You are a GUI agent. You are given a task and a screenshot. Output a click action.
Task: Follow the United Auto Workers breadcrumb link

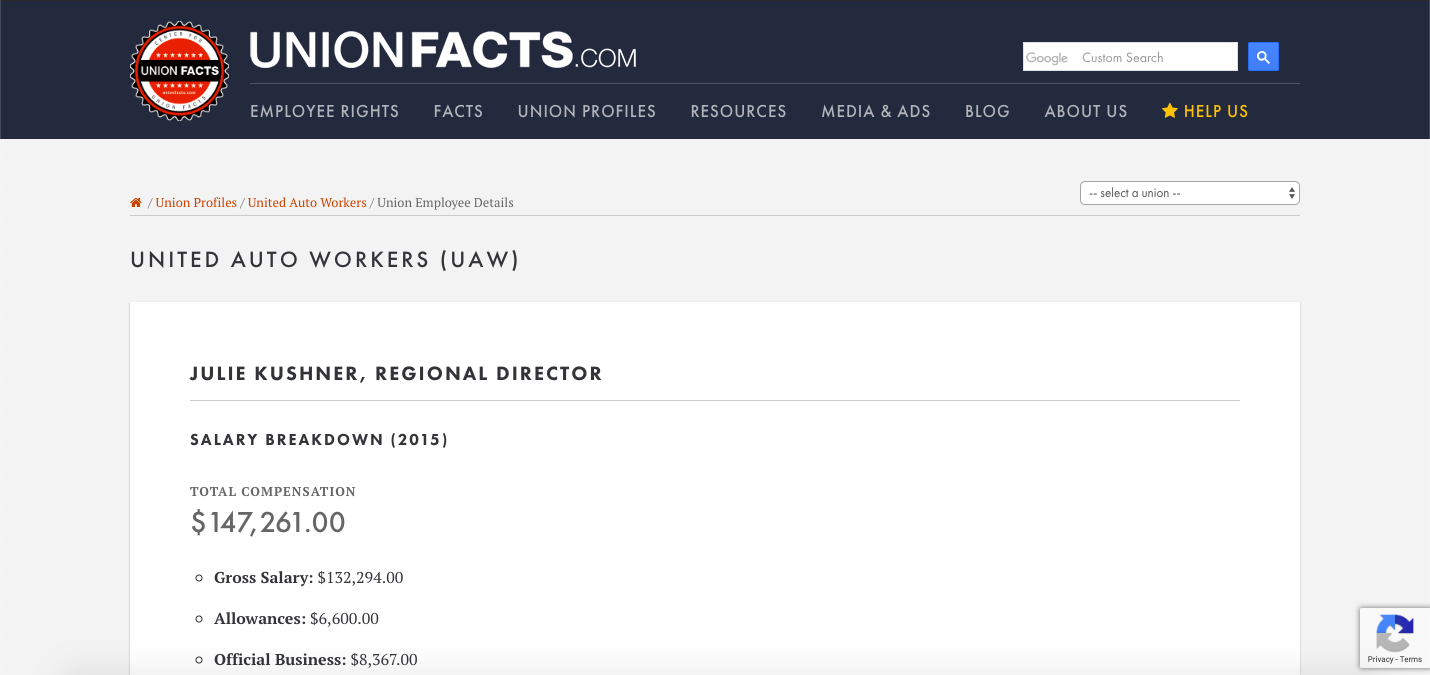coord(307,203)
